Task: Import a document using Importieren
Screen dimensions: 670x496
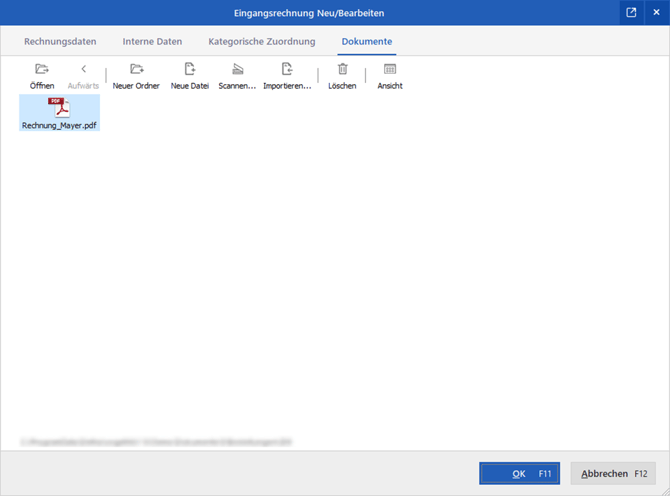Action: pyautogui.click(x=287, y=70)
